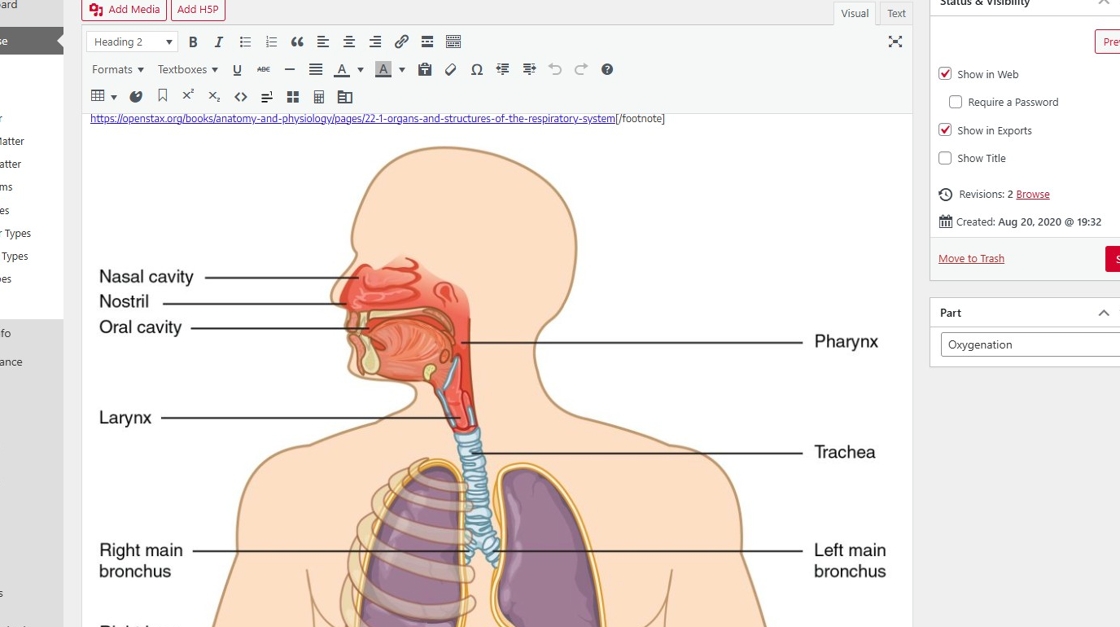This screenshot has width=1120, height=627.
Task: Click the special character omega icon
Action: pyautogui.click(x=477, y=70)
